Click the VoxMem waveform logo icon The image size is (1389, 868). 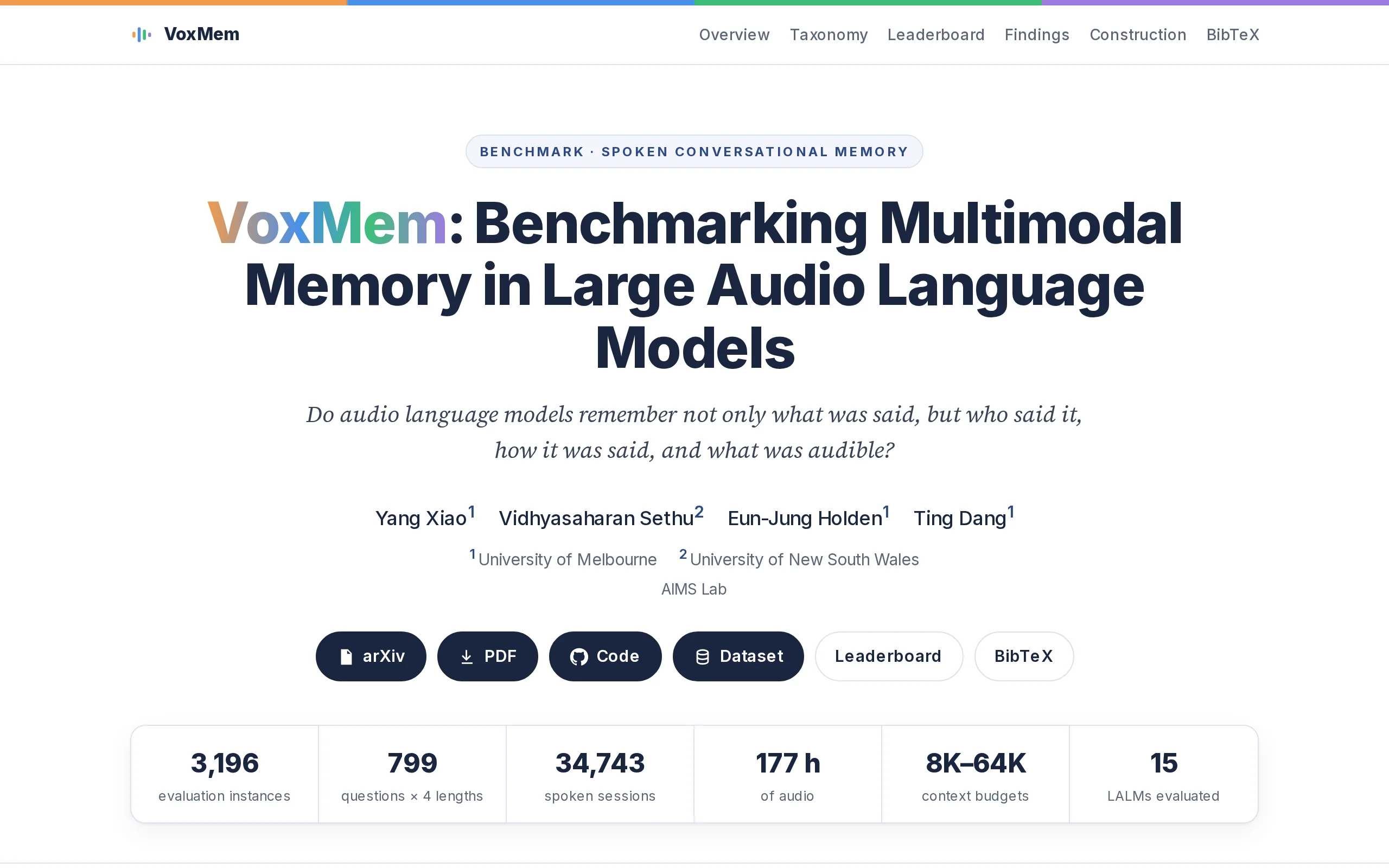(142, 34)
